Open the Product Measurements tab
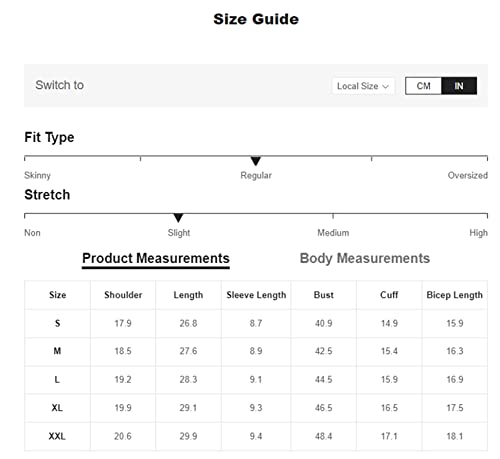Image resolution: width=500 pixels, height=459 pixels. pyautogui.click(x=156, y=259)
